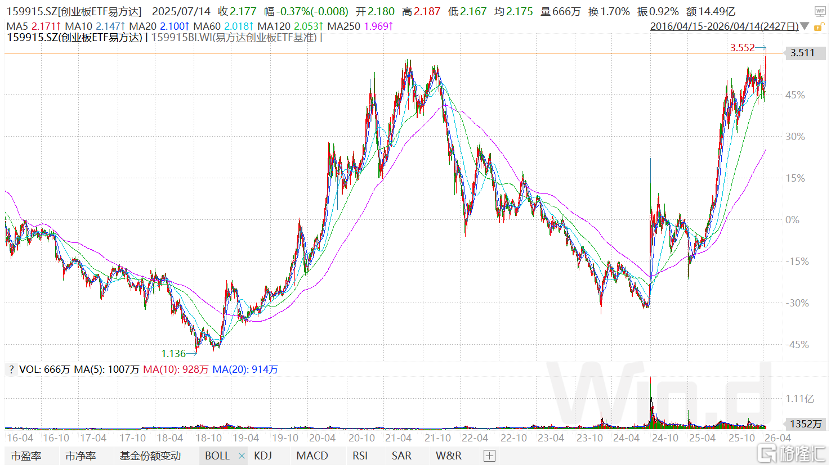The image size is (832, 470).
Task: Click the MA60 2.018 legend value
Action: 223,27
